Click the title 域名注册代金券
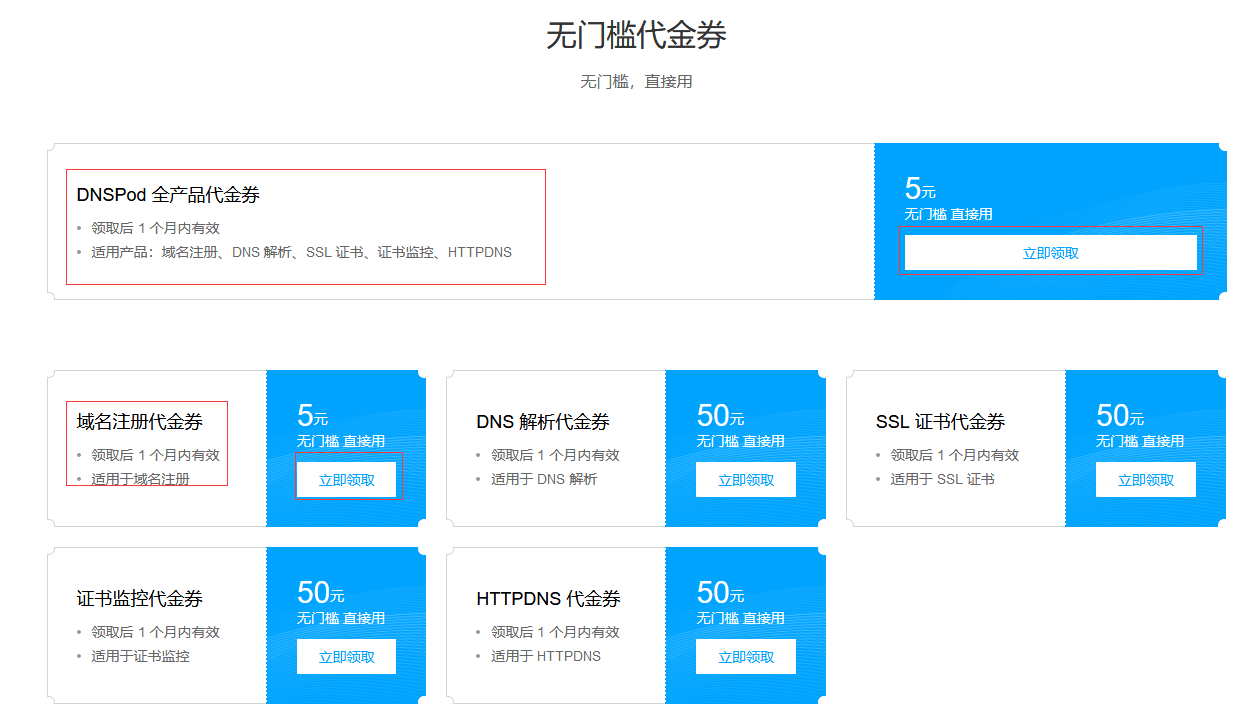 click(x=140, y=422)
